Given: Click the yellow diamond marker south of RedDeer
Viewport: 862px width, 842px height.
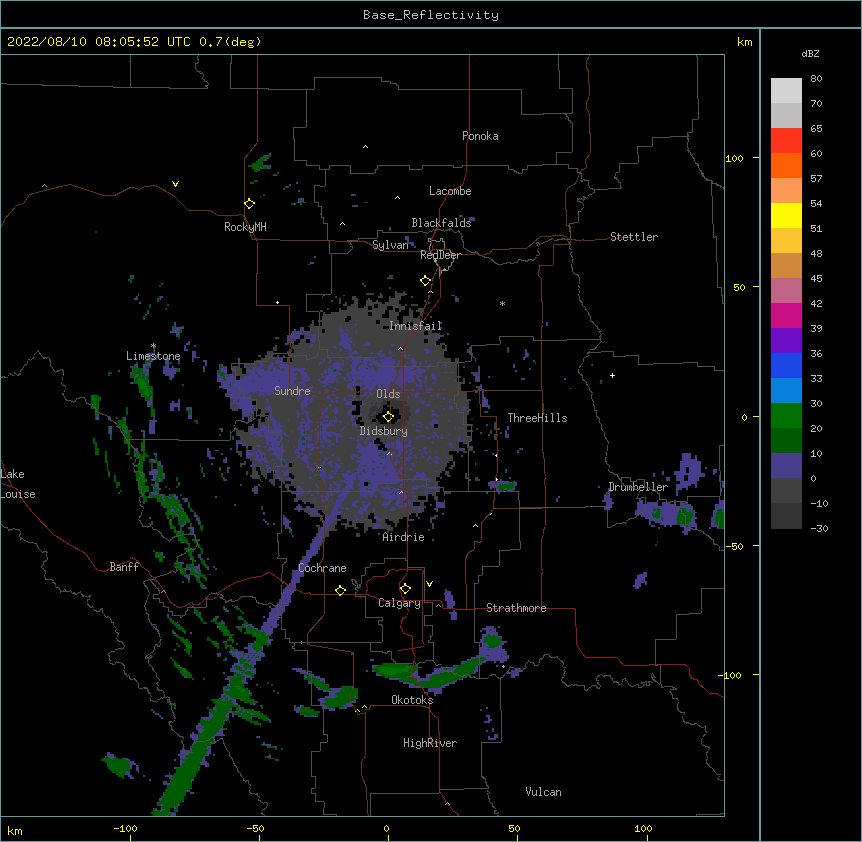Looking at the screenshot, I should click(426, 281).
